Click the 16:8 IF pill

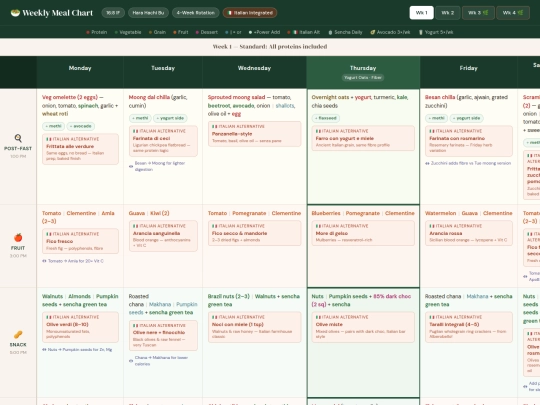coord(113,13)
